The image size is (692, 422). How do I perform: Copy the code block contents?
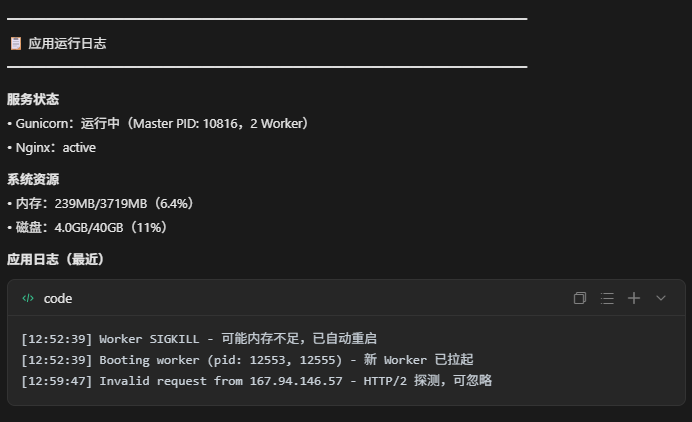coord(579,298)
